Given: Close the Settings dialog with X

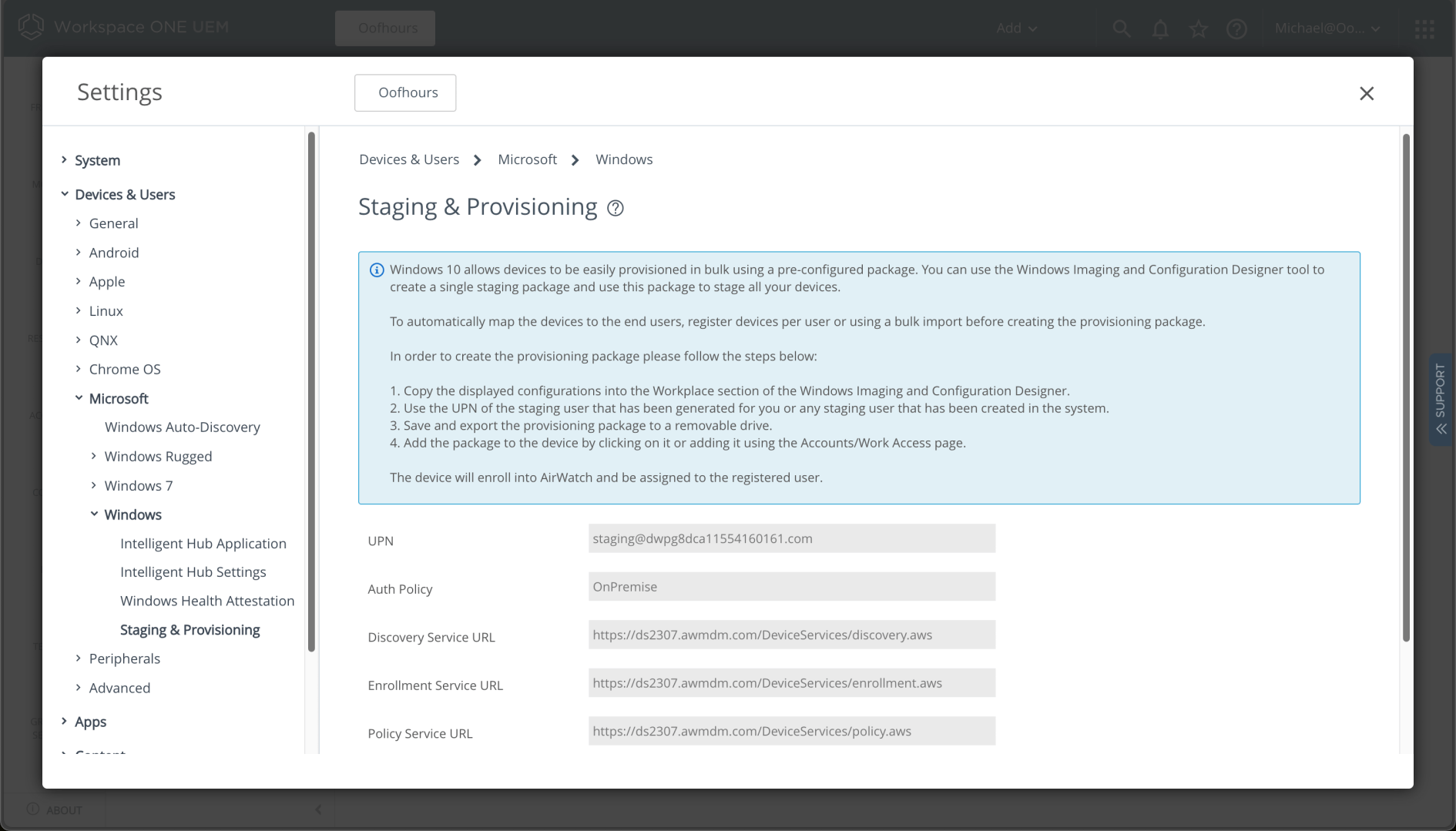Looking at the screenshot, I should 1366,93.
